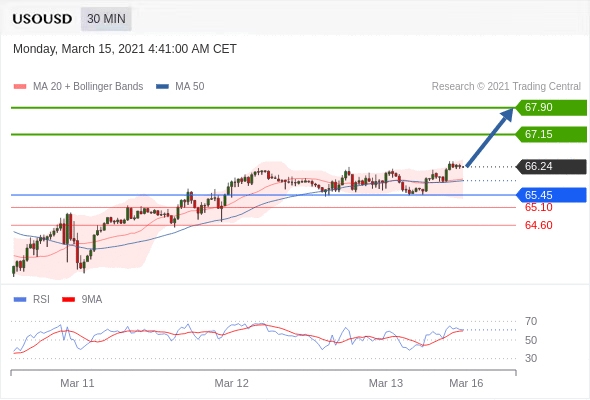Click the 67.15 green resistance tag
The image size is (590, 400).
click(550, 134)
